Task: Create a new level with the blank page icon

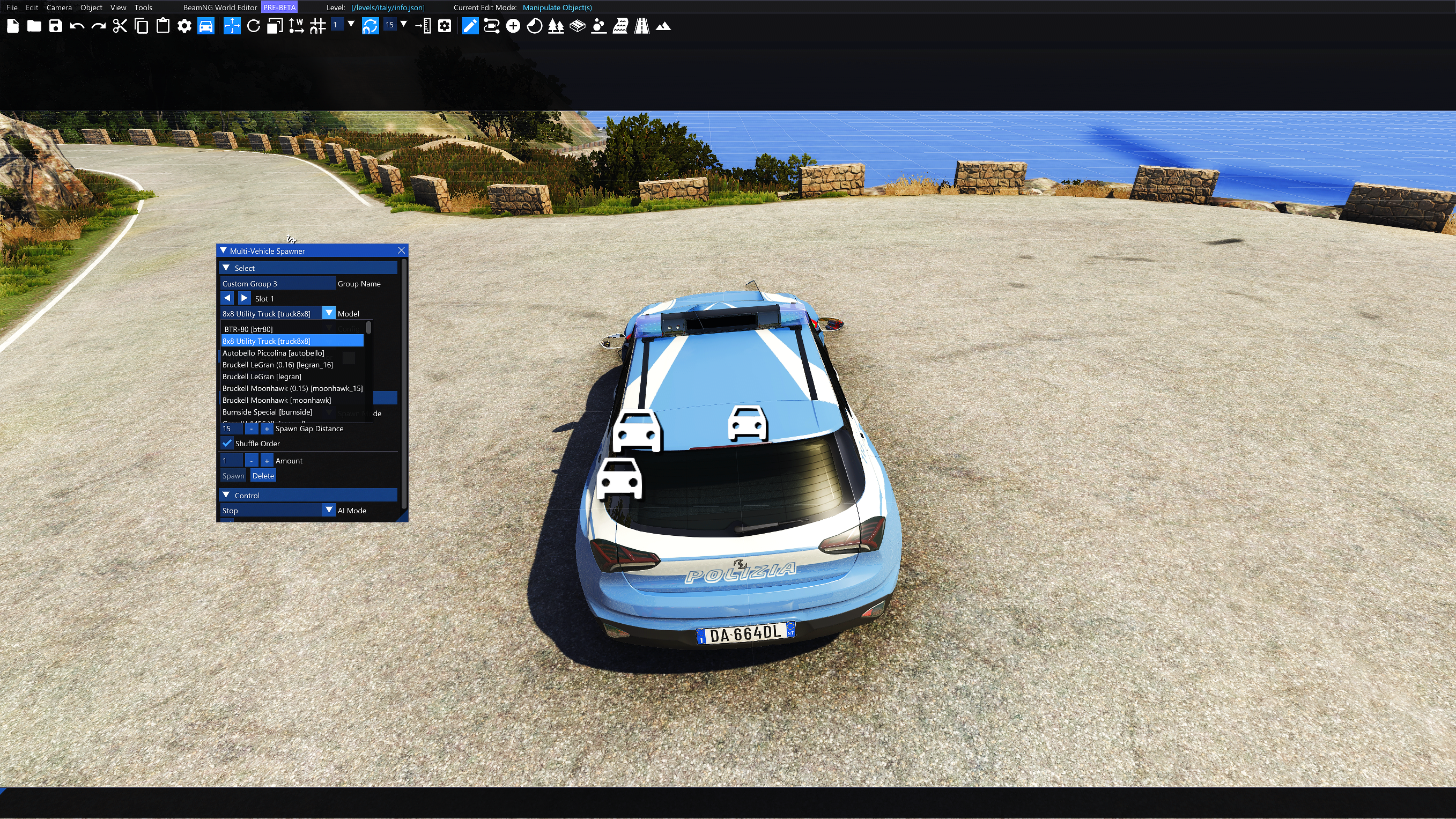Action: click(x=13, y=26)
